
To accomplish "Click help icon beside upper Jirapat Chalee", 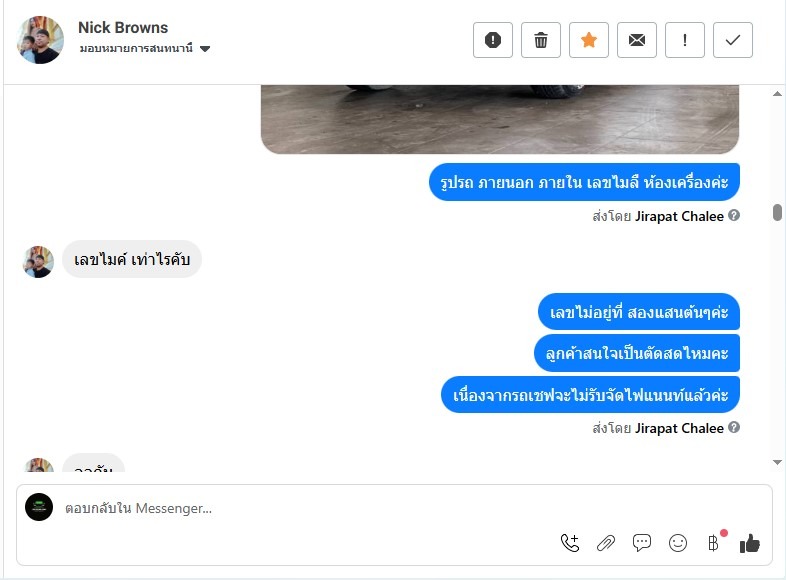I will point(734,216).
